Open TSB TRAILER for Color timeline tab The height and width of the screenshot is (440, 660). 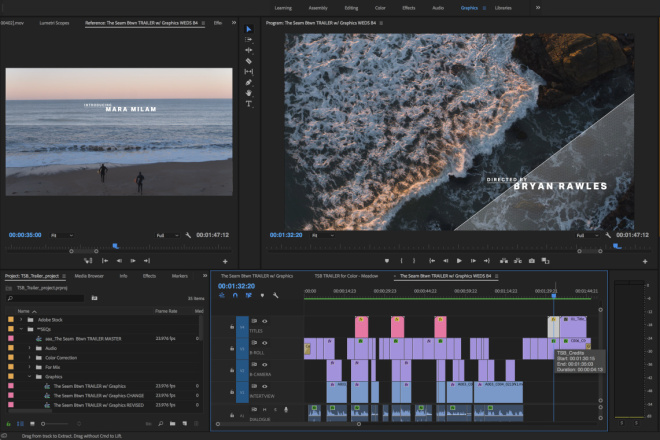tap(346, 276)
